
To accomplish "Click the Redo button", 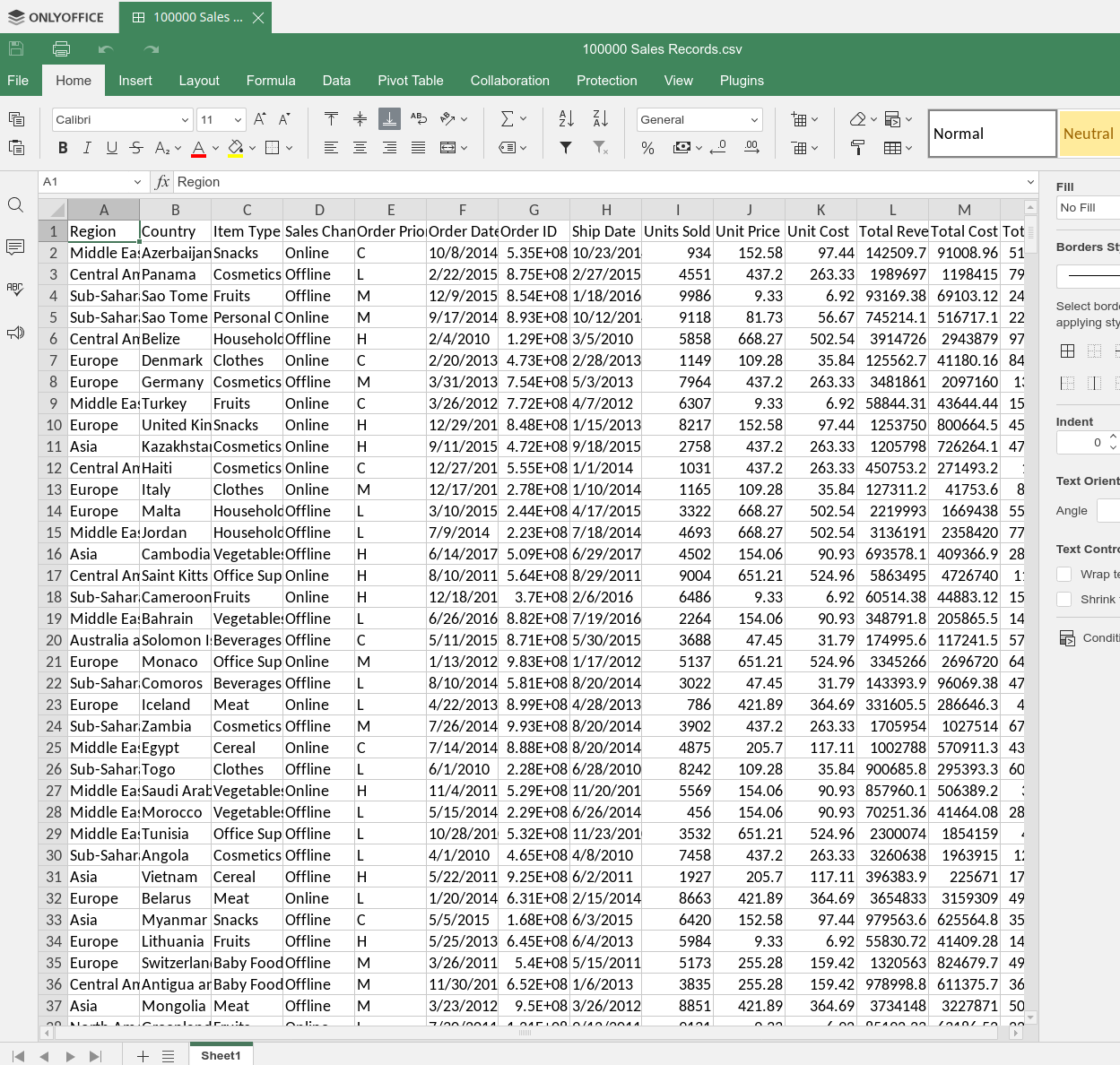I will coord(152,49).
